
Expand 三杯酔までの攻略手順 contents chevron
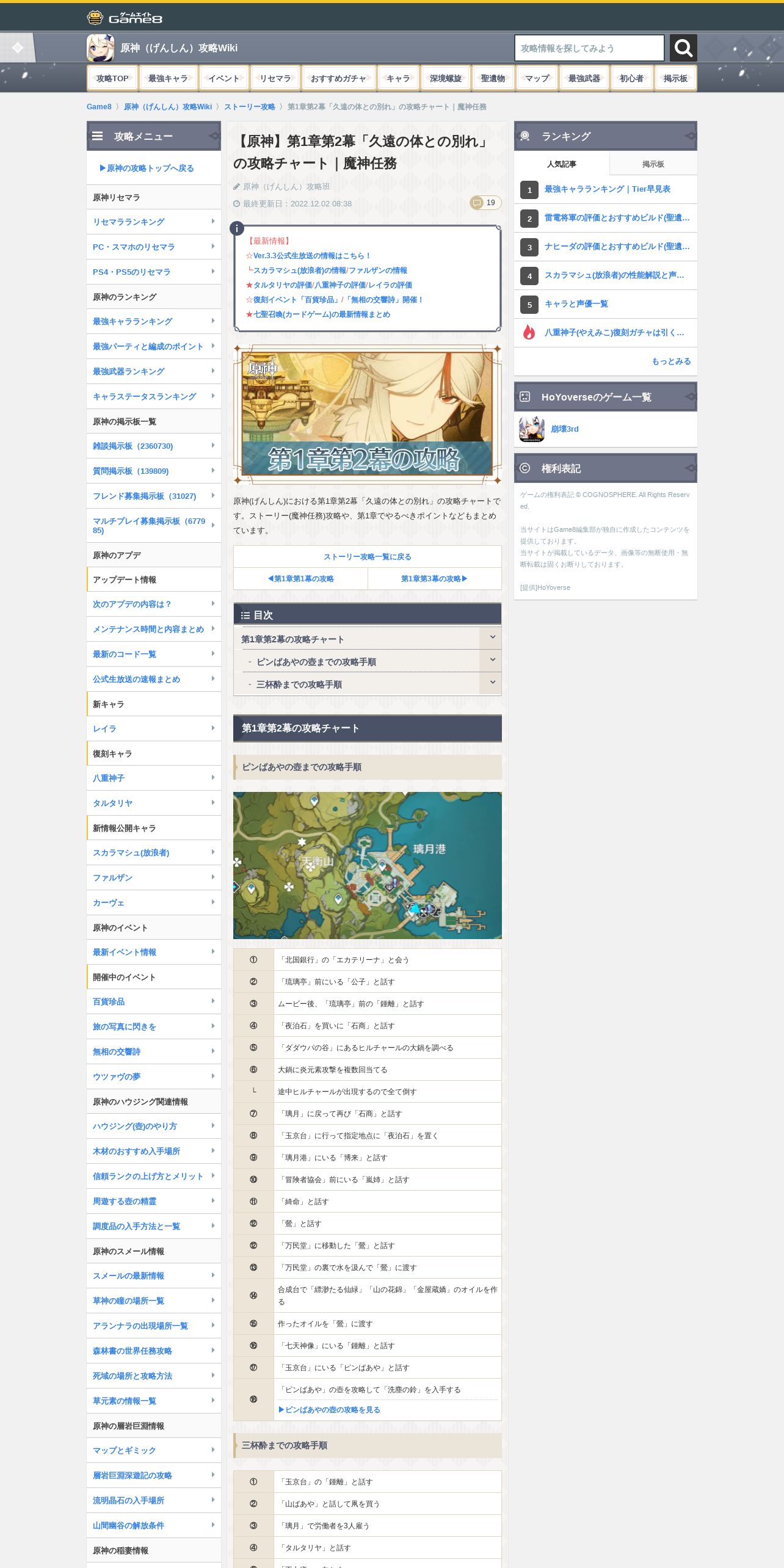coord(492,683)
